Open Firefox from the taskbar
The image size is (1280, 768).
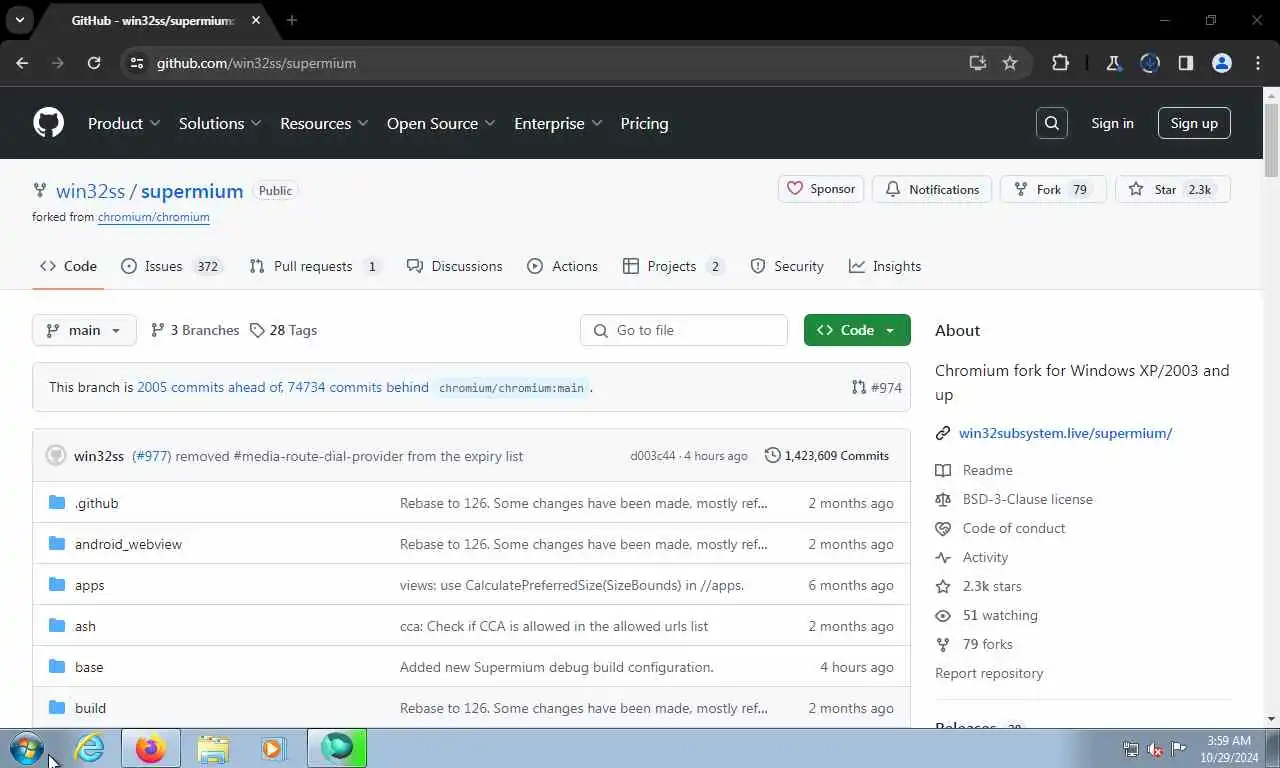coord(151,748)
